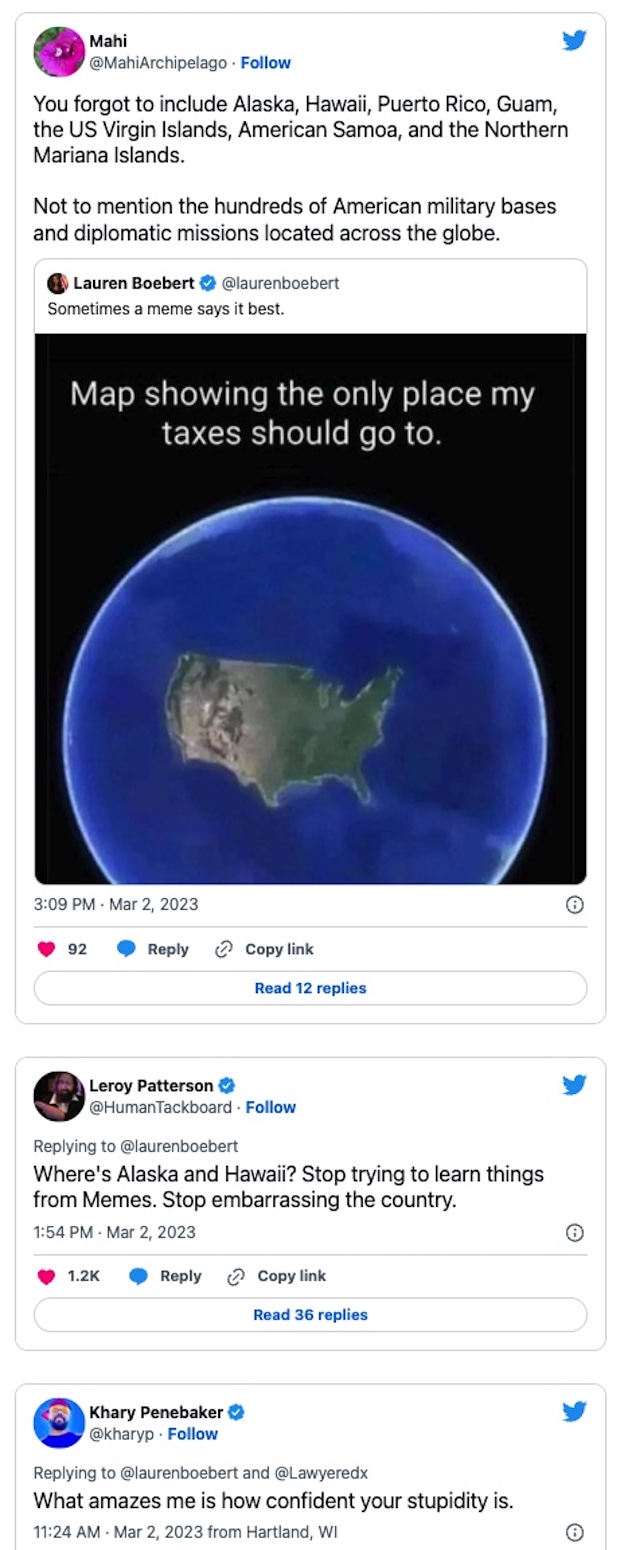This screenshot has width=624, height=1550.
Task: Open Leroy Patterson's profile avatar
Action: [x=58, y=1096]
